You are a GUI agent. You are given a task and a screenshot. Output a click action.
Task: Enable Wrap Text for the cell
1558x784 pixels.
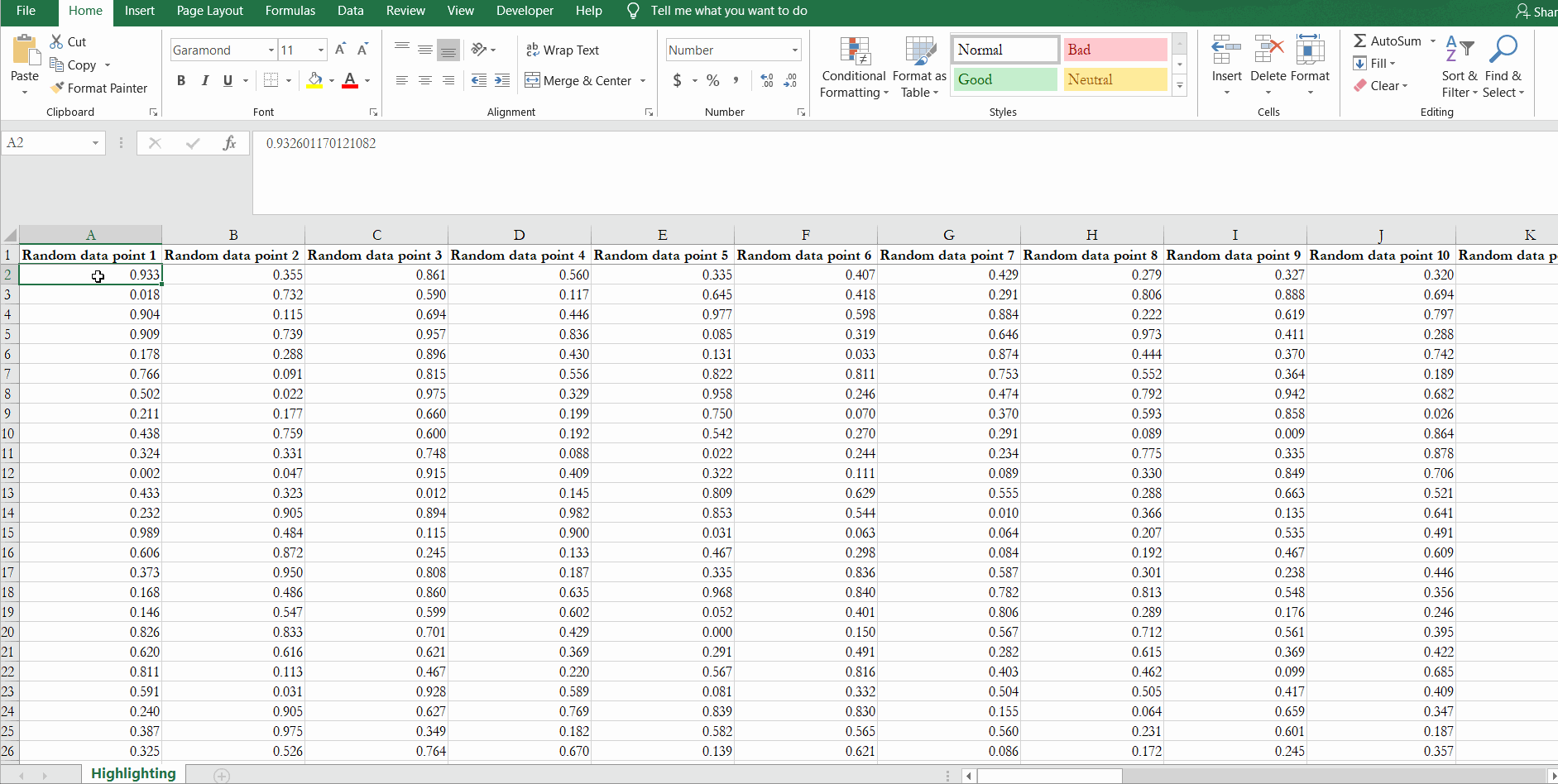[563, 50]
